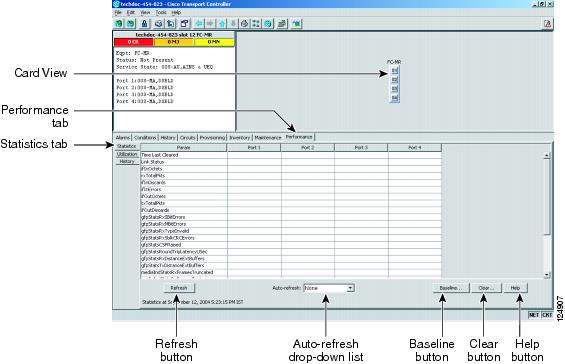Click the grayed down arrow toolbar icon
Image resolution: width=565 pixels, height=364 pixels.
(x=233, y=24)
